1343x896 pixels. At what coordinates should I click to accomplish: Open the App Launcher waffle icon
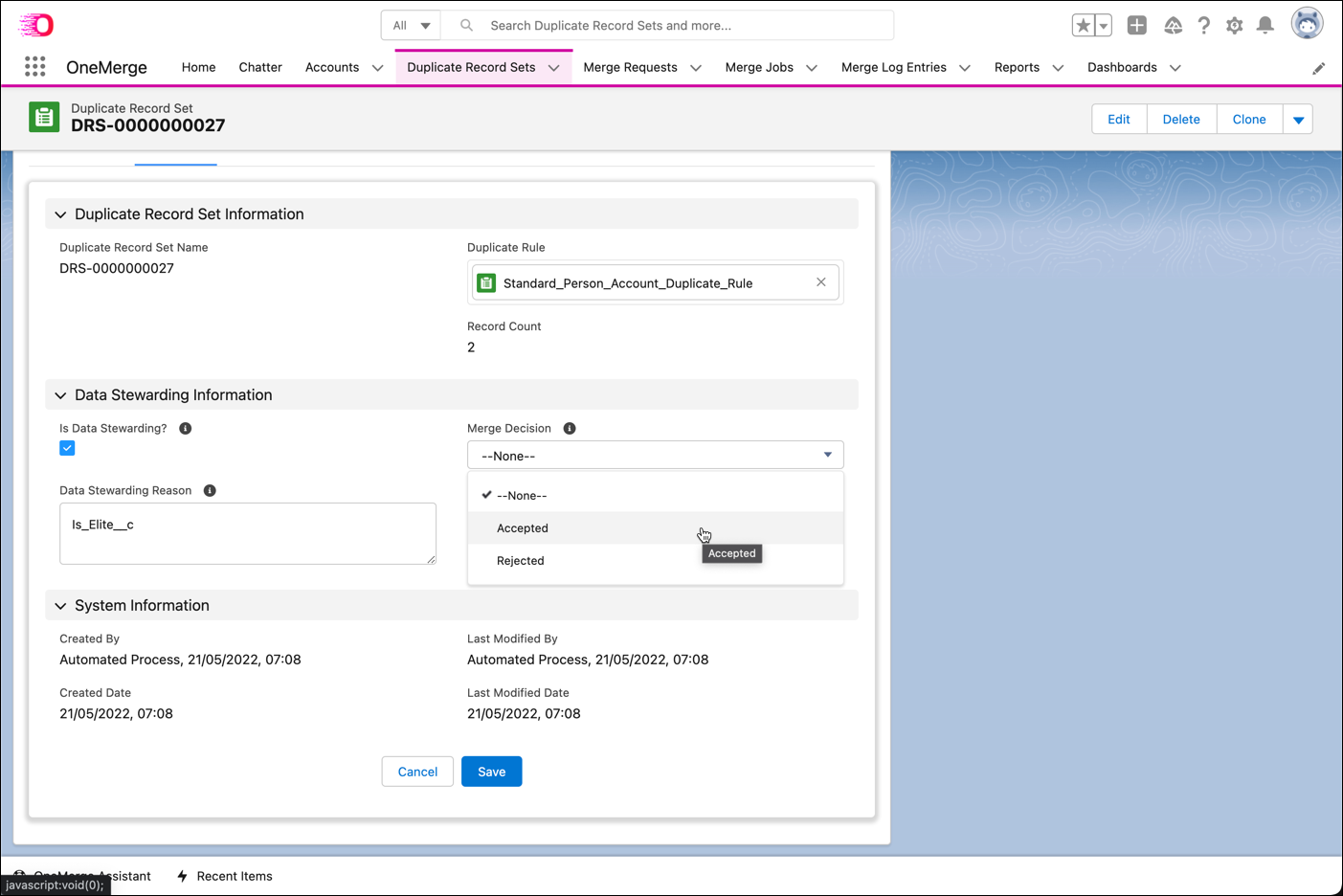pyautogui.click(x=34, y=66)
